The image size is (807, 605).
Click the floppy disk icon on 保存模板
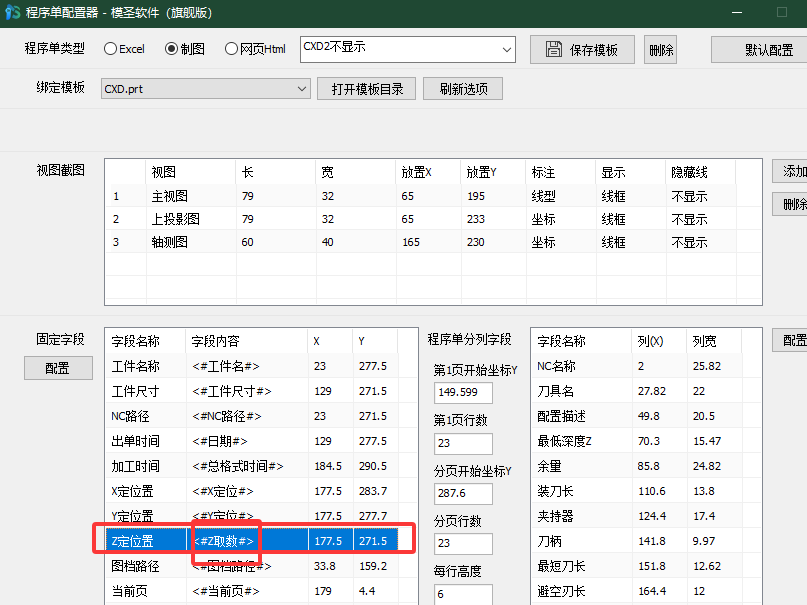pos(554,49)
